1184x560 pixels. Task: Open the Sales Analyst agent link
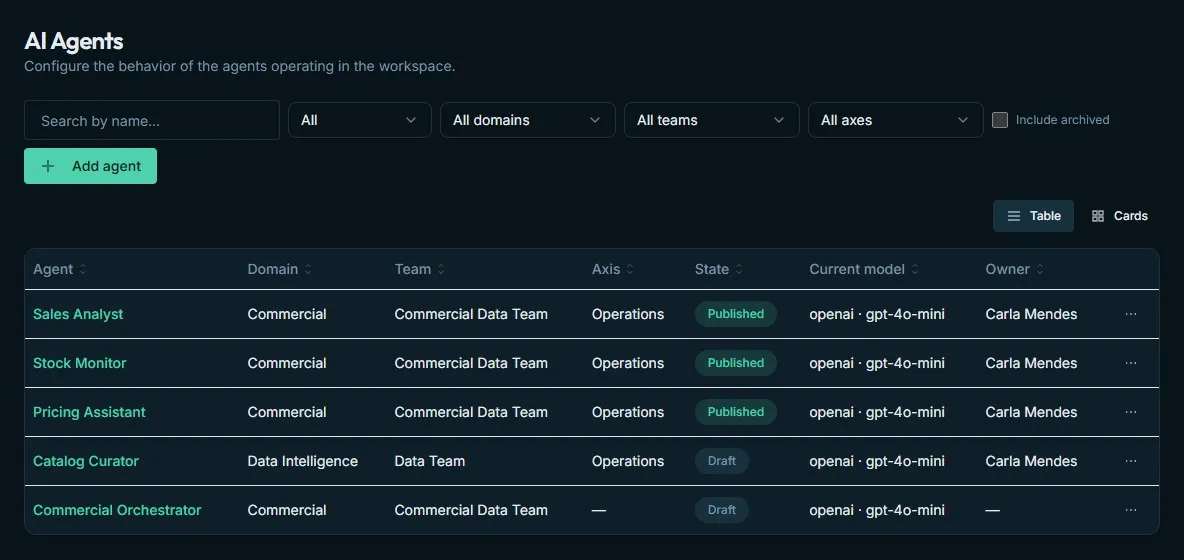coord(78,314)
